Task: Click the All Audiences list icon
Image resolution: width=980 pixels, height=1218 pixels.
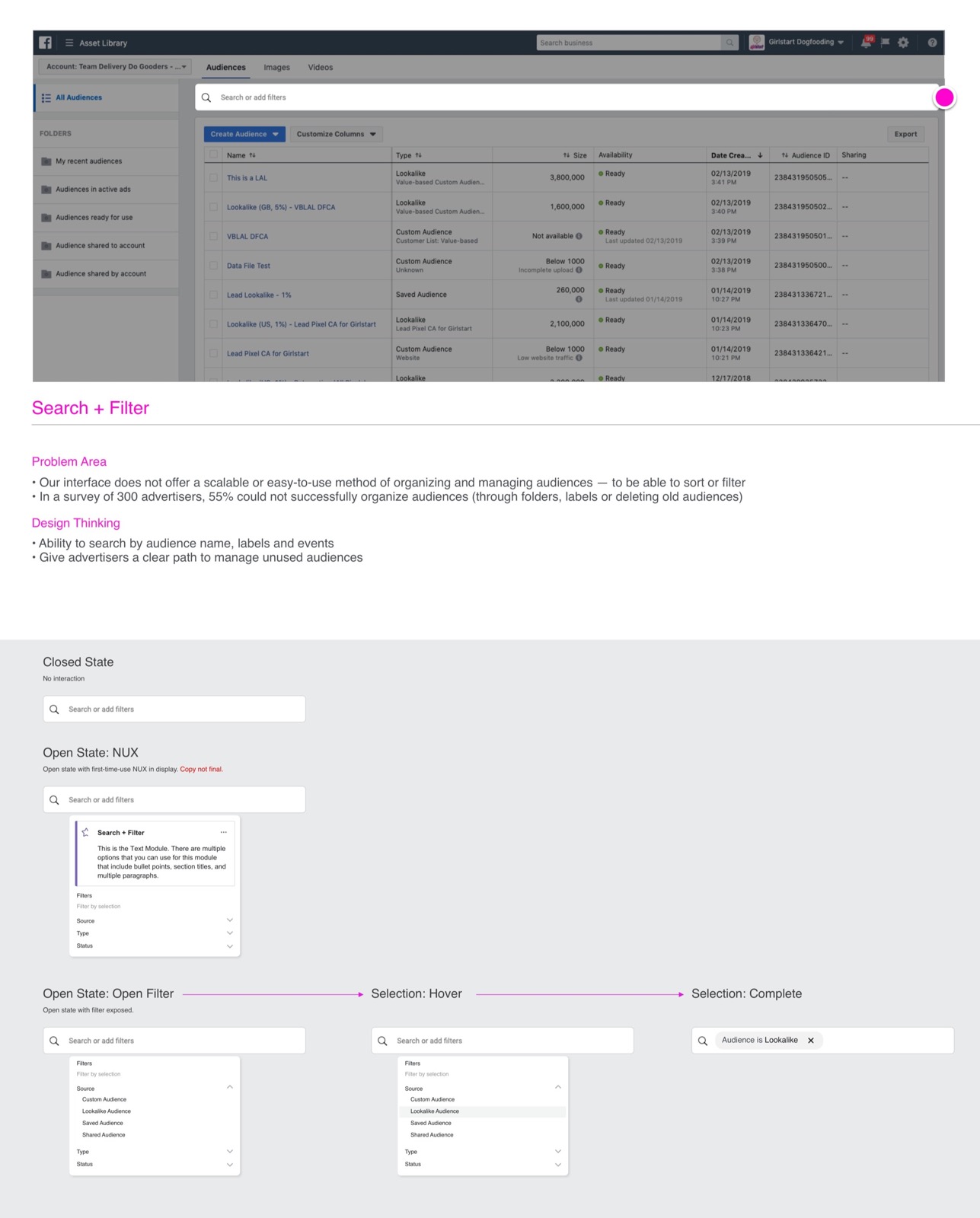Action: click(x=46, y=98)
